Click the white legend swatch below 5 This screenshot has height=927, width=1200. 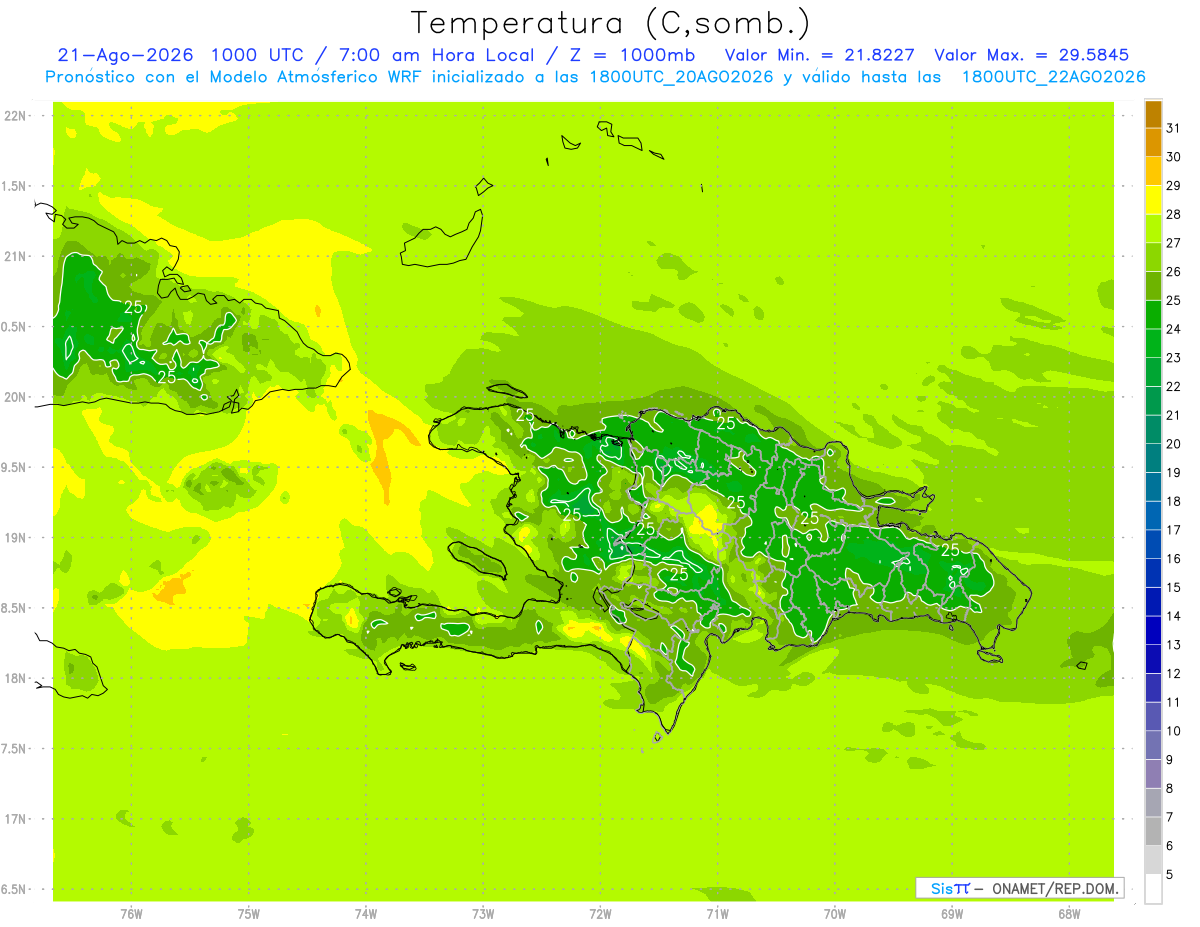pyautogui.click(x=1153, y=888)
